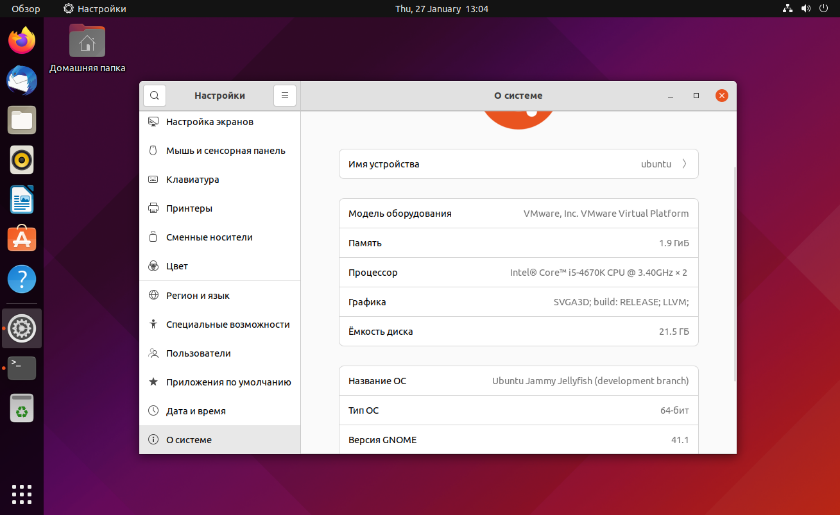Click the globe icon beside Регион и язык
This screenshot has width=840, height=515.
(x=153, y=295)
